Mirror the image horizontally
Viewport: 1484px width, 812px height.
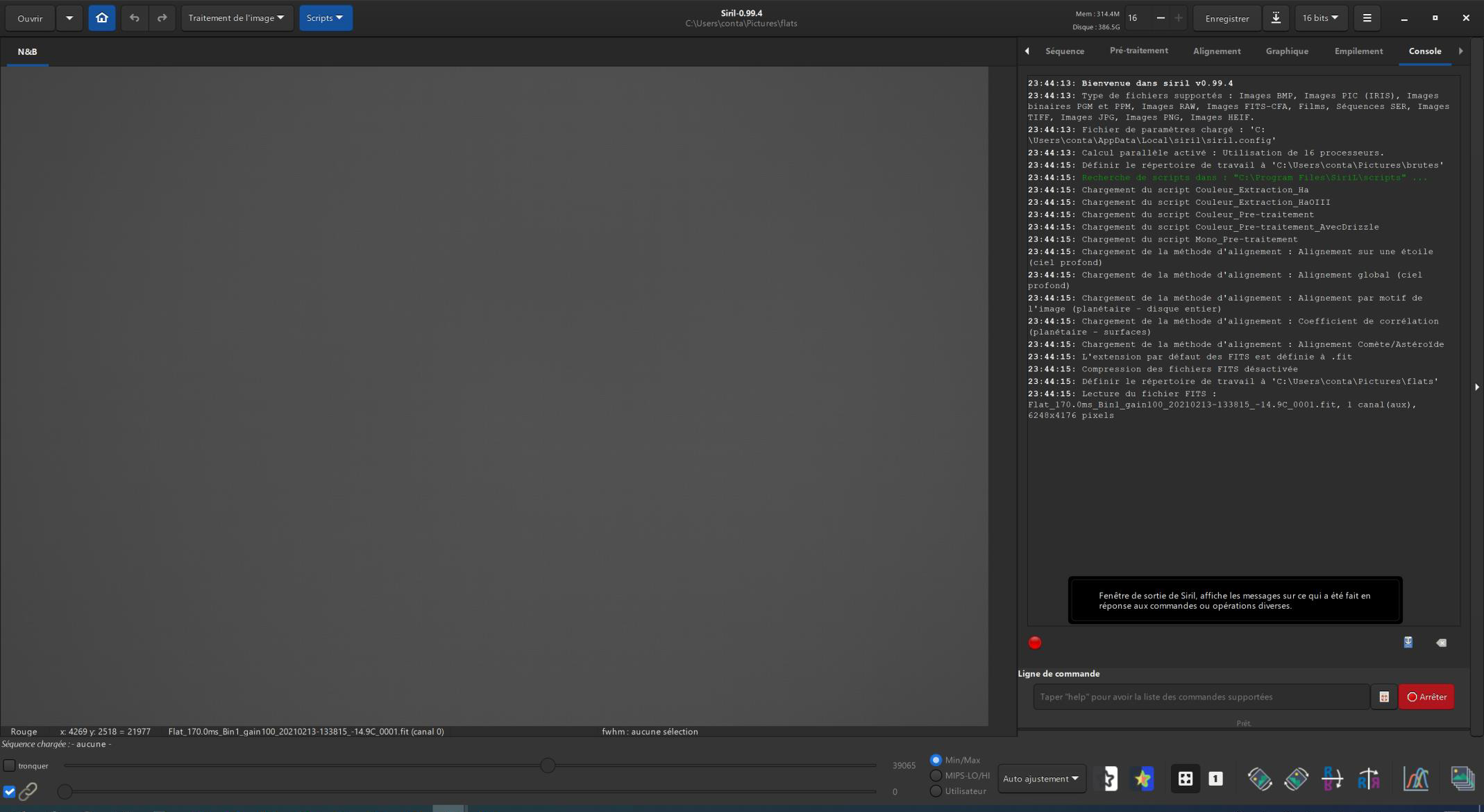pos(1368,779)
